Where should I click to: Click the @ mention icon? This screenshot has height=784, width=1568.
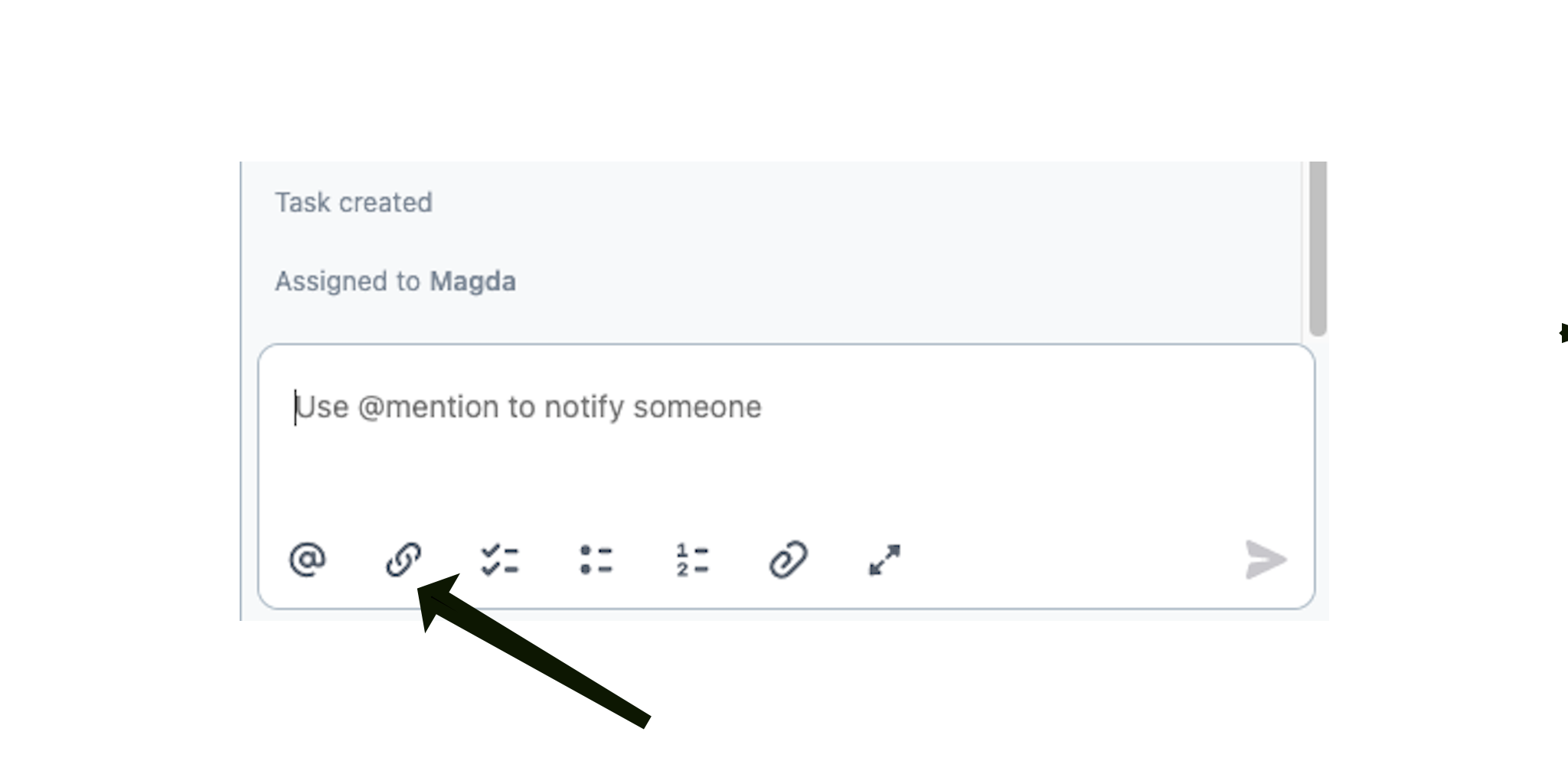point(308,559)
